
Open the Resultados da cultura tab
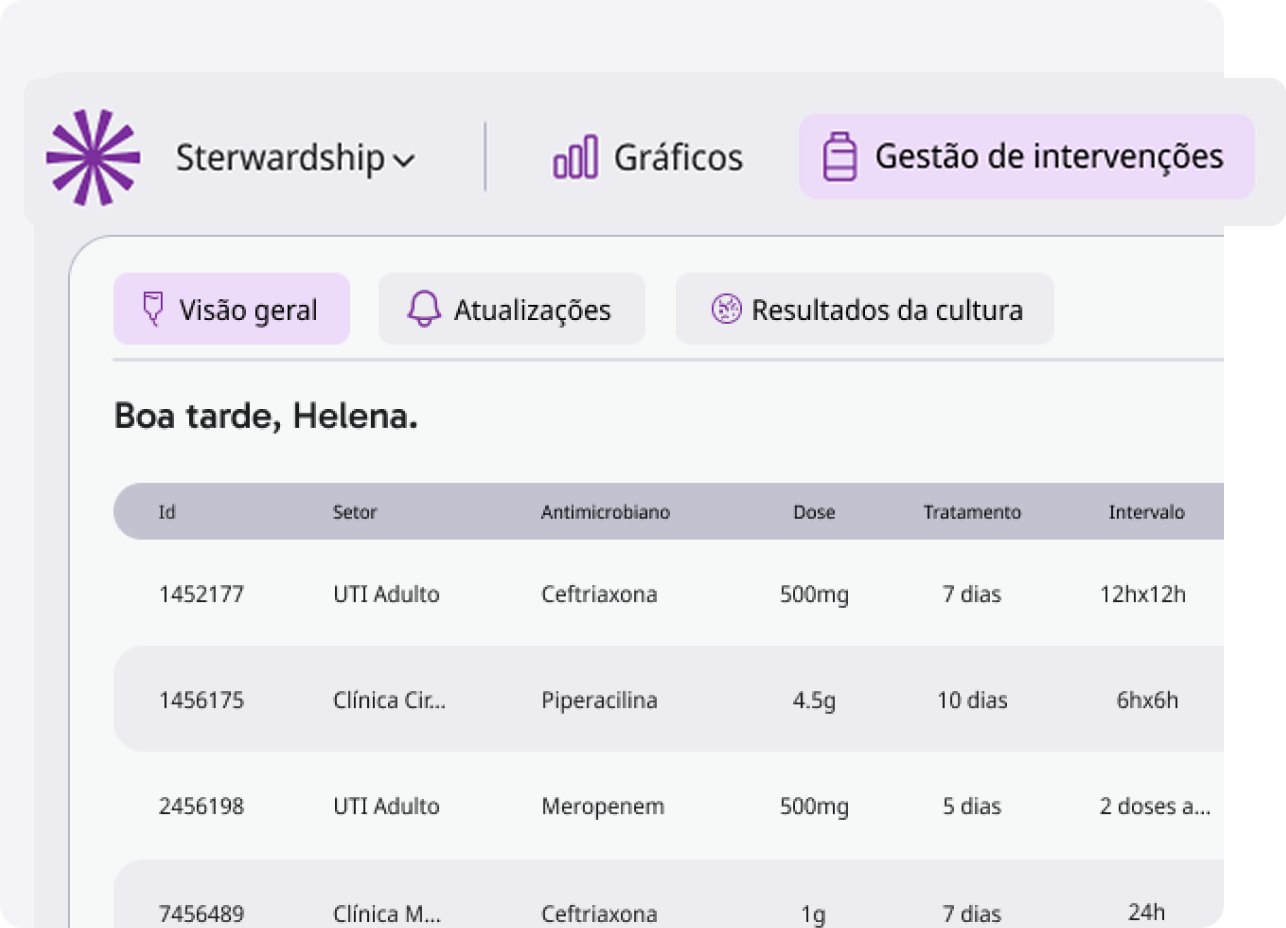click(x=886, y=310)
